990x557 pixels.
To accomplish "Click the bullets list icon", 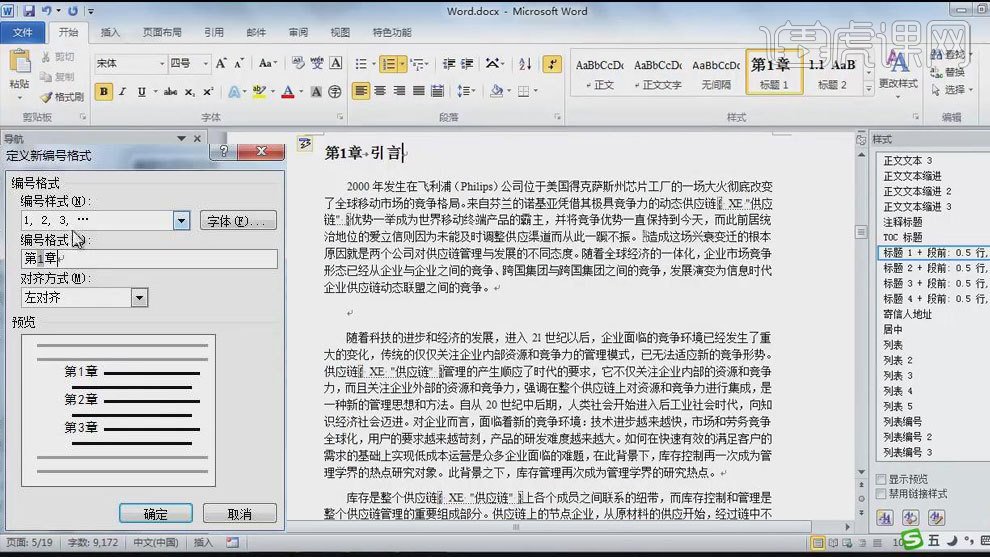I will click(361, 64).
